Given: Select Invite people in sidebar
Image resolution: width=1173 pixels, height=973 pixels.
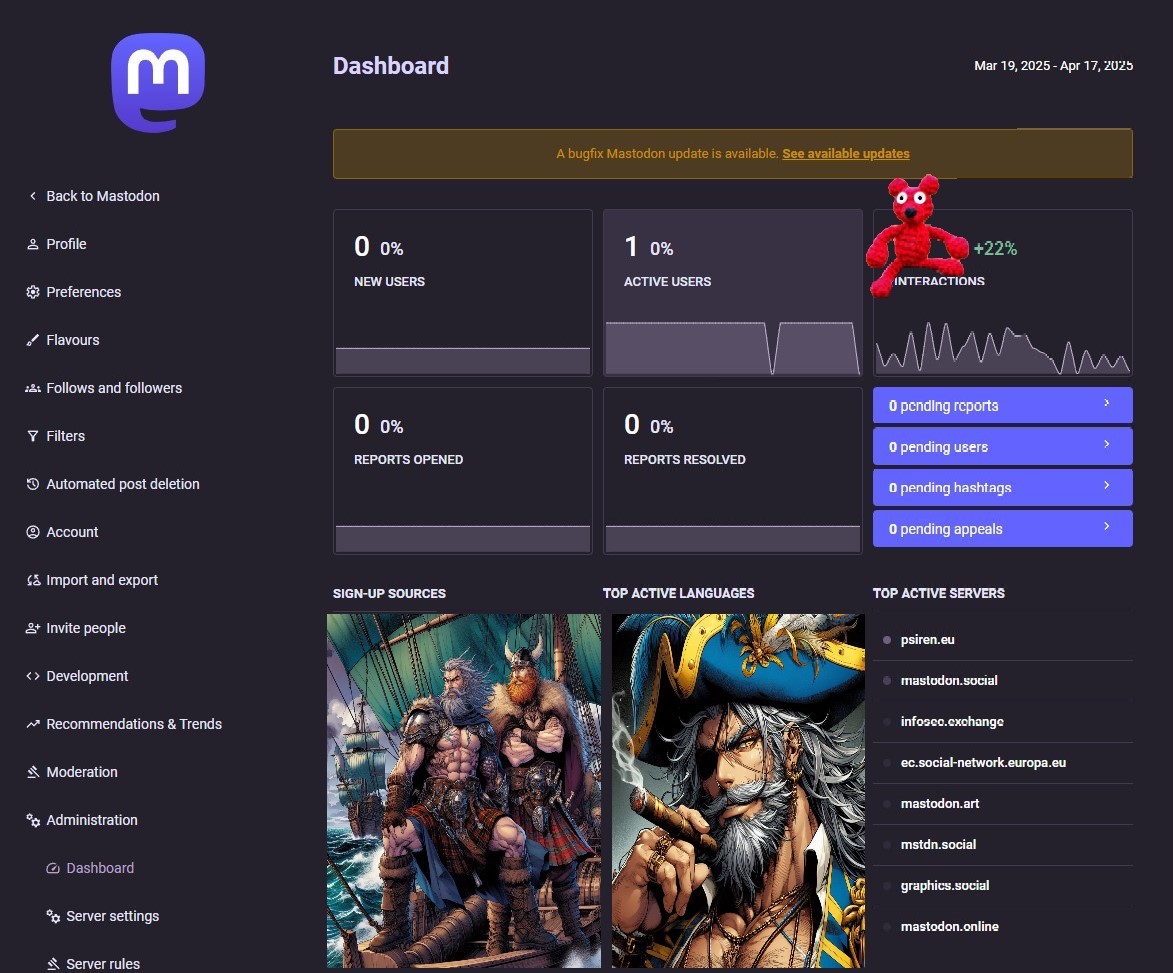Looking at the screenshot, I should coord(85,628).
